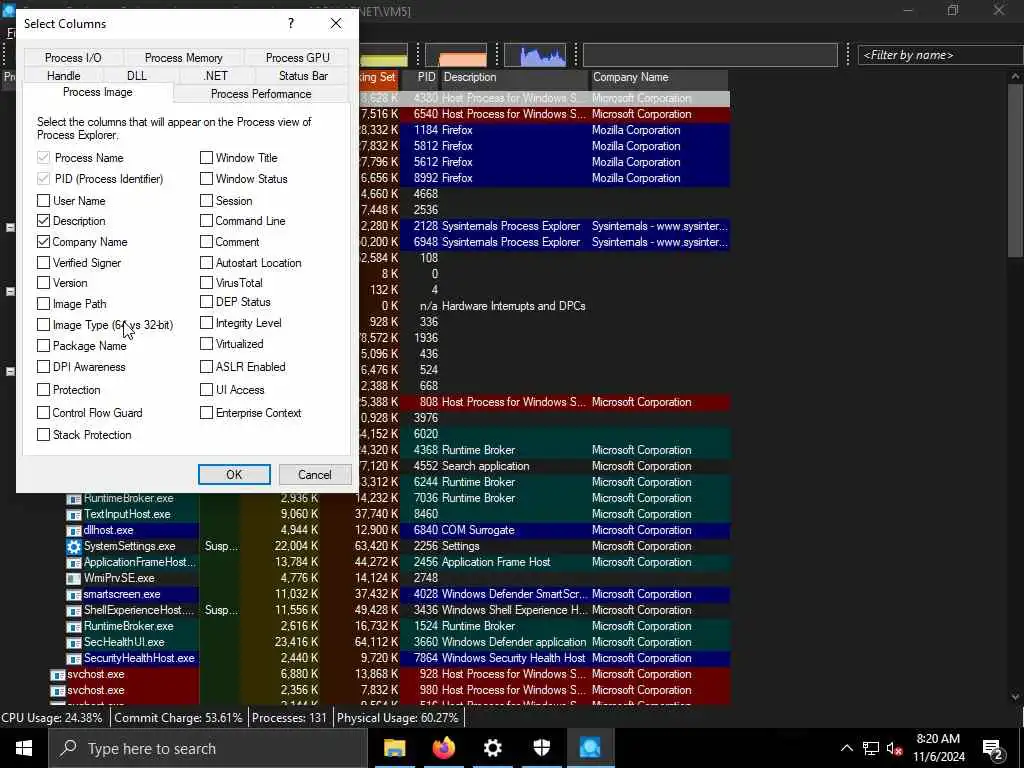
Task: Enable the User Name column checkbox
Action: click(44, 200)
